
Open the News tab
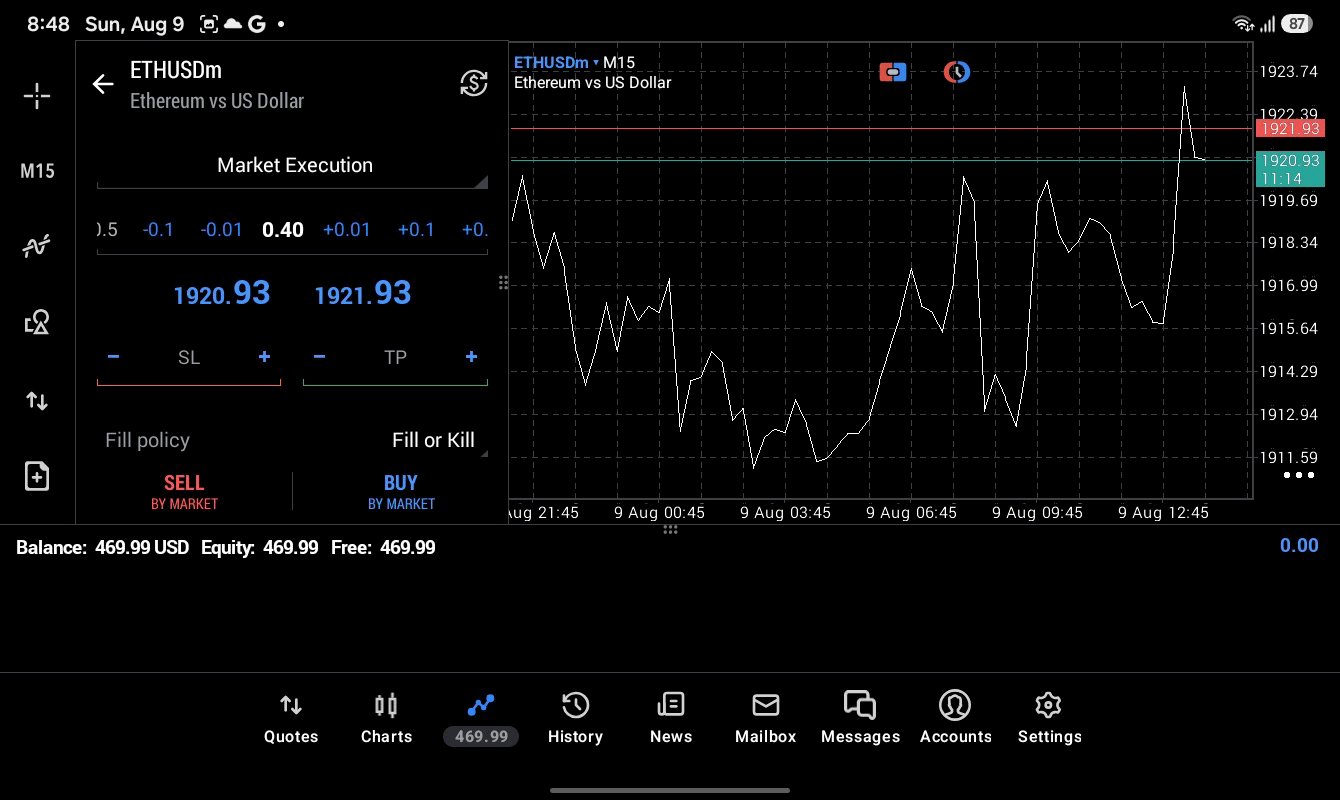670,719
